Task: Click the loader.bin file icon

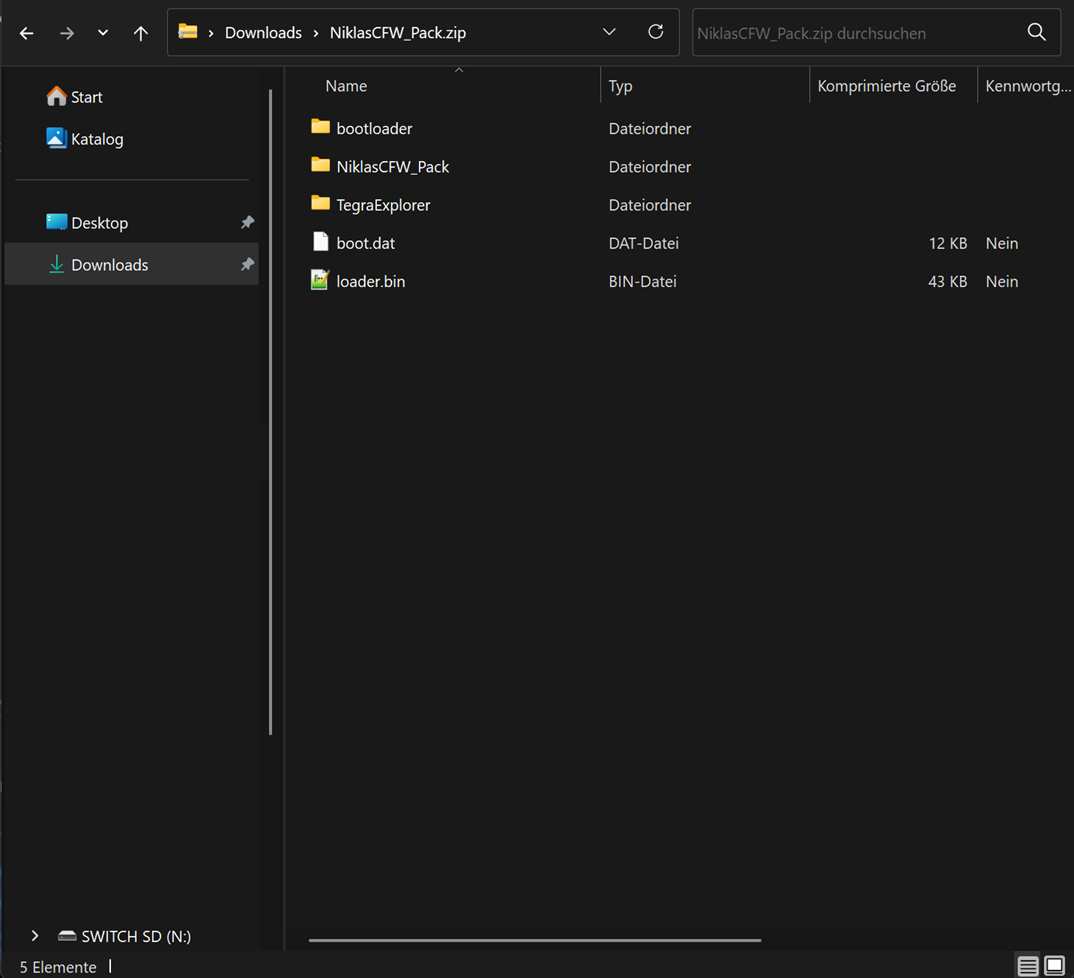Action: click(x=320, y=281)
